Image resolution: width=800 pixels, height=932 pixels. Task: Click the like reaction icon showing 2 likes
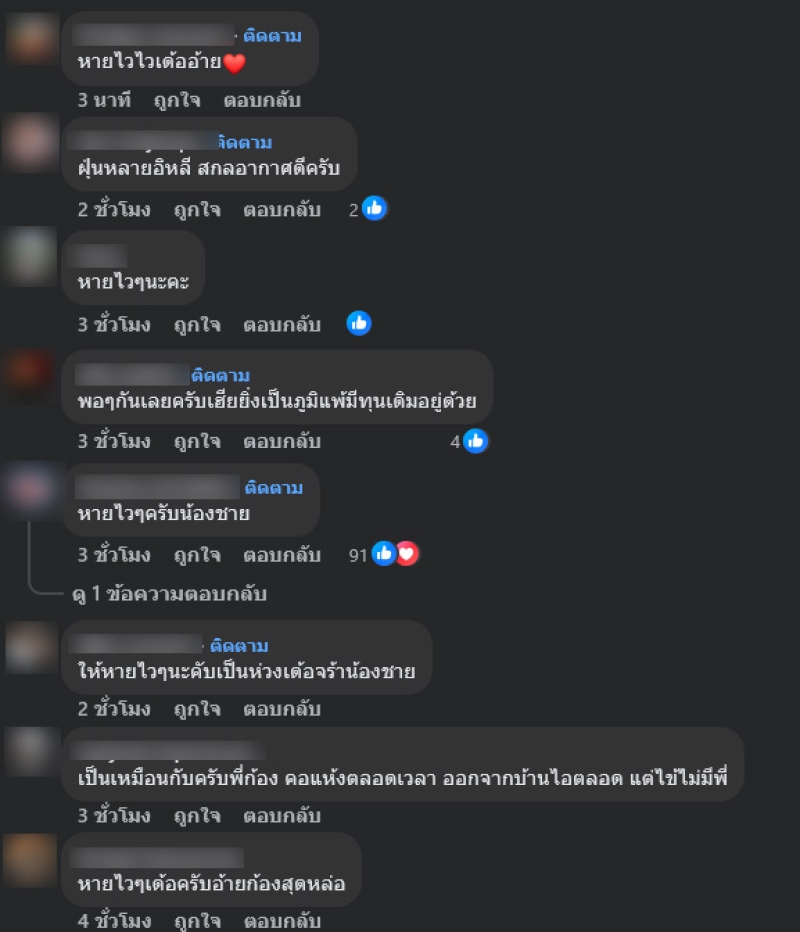[x=374, y=209]
